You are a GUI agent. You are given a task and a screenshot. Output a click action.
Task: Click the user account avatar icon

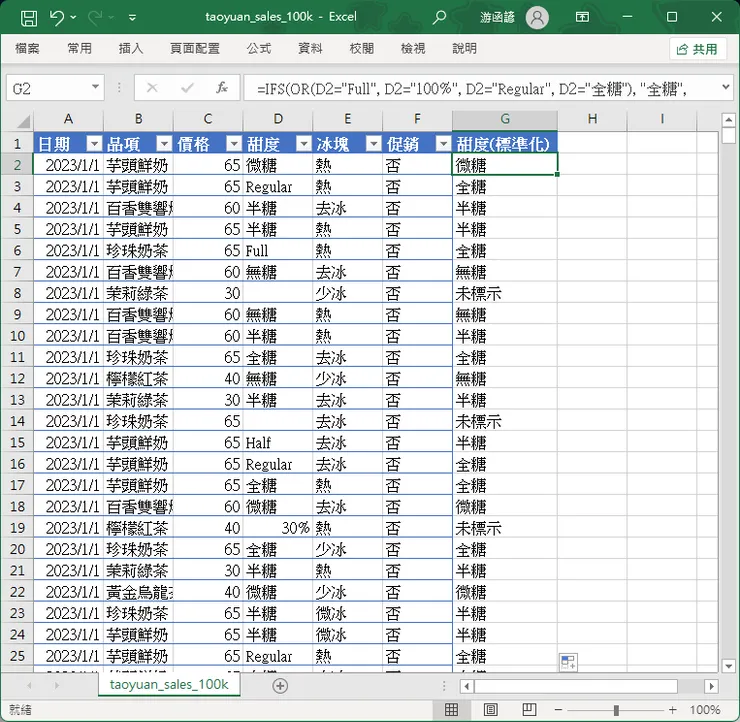537,17
